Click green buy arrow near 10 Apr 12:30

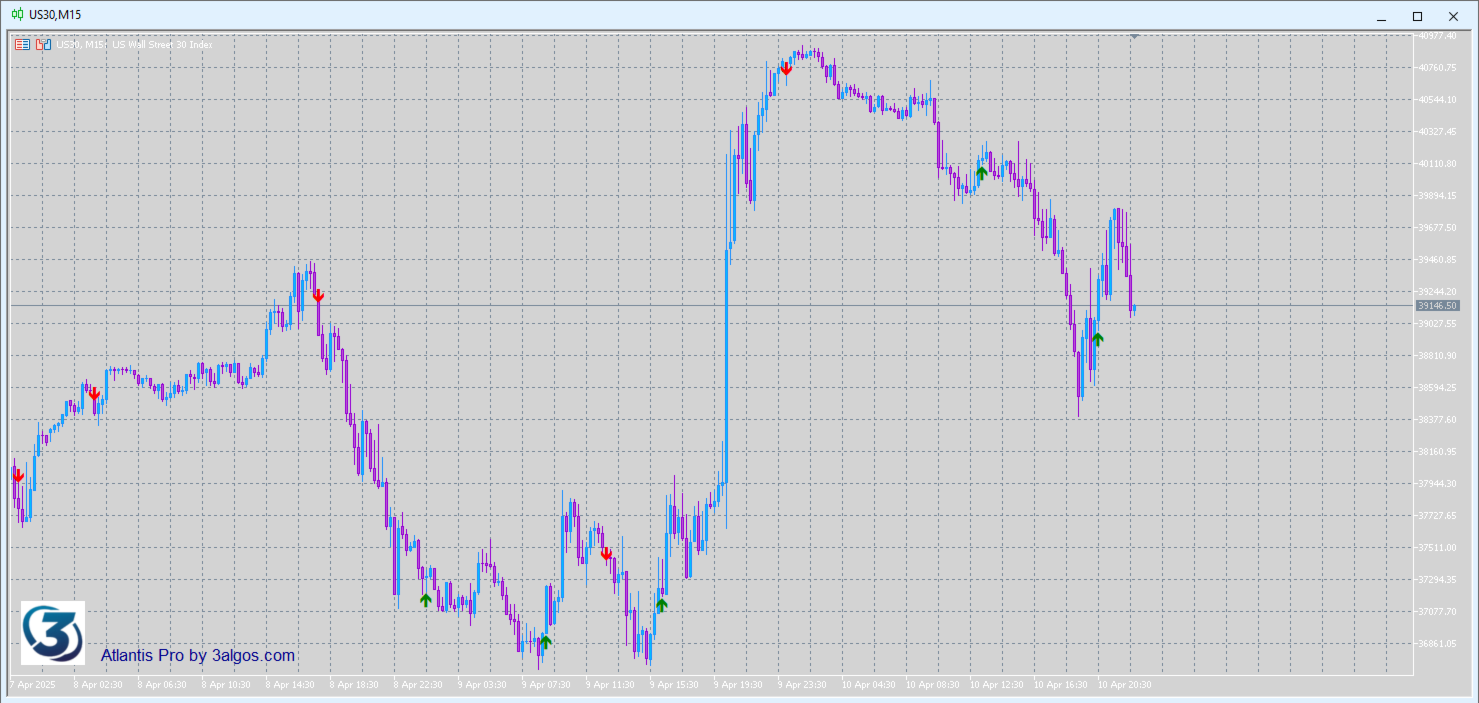click(x=981, y=173)
